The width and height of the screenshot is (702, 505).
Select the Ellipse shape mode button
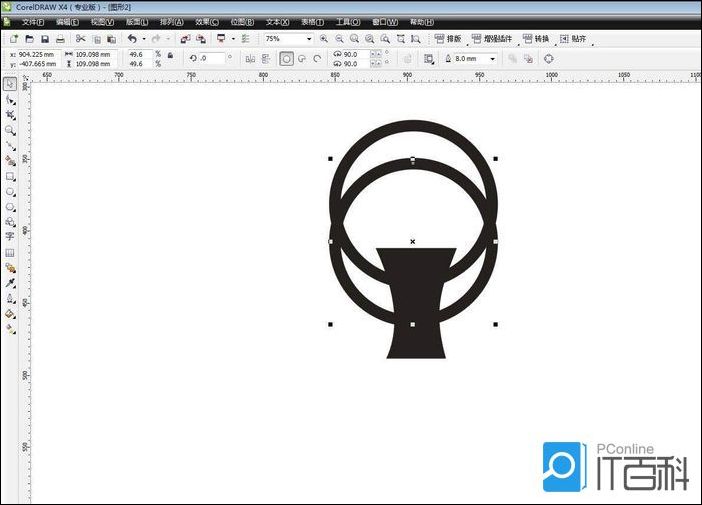click(286, 59)
